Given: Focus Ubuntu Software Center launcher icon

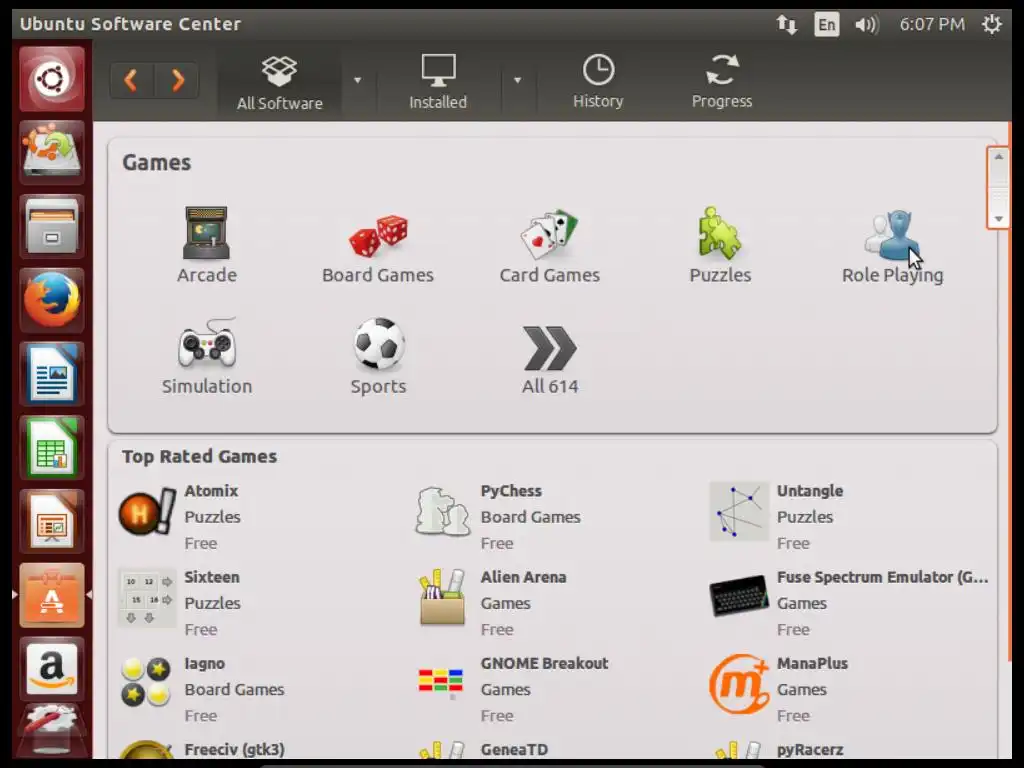Looking at the screenshot, I should (x=52, y=596).
